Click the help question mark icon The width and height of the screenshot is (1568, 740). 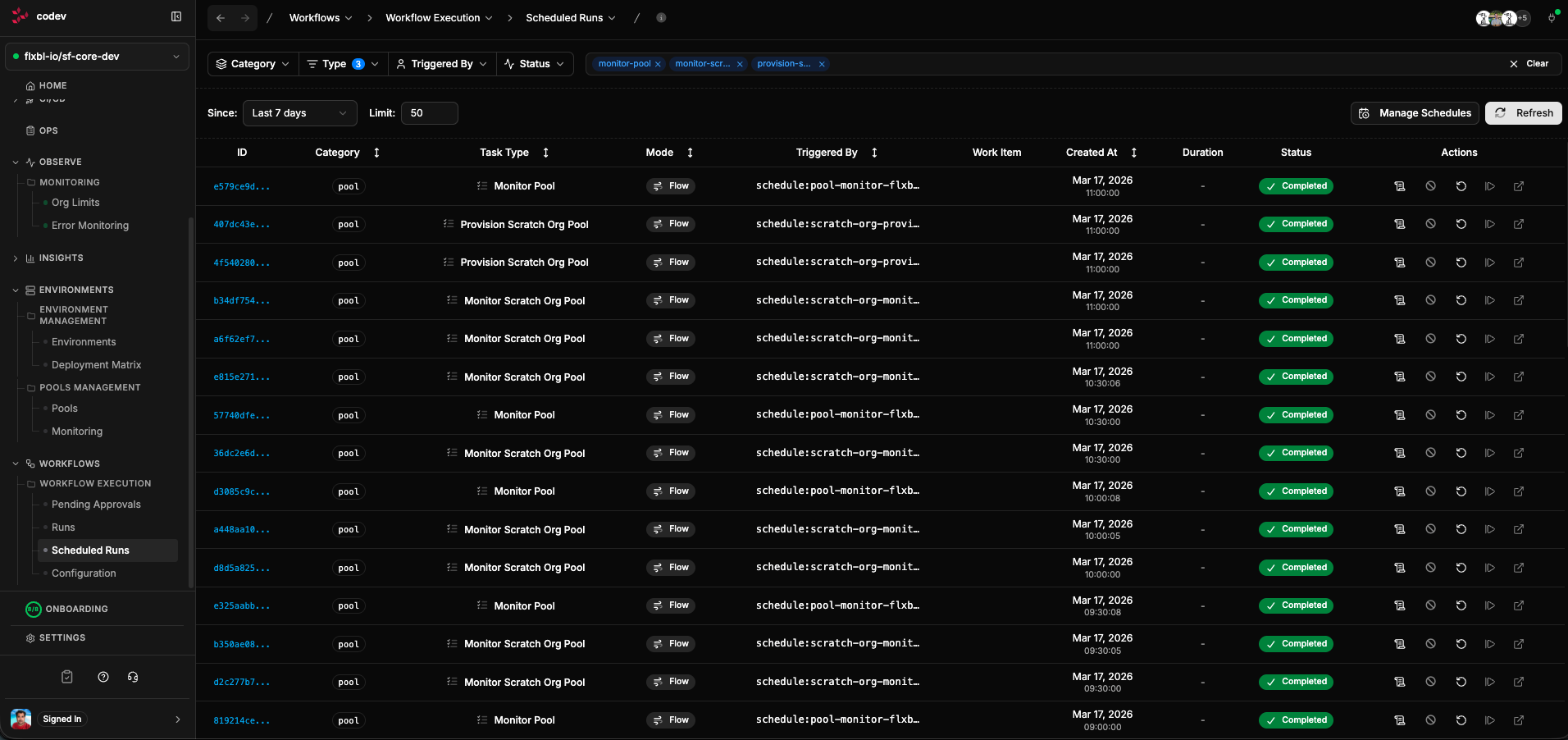coord(103,677)
